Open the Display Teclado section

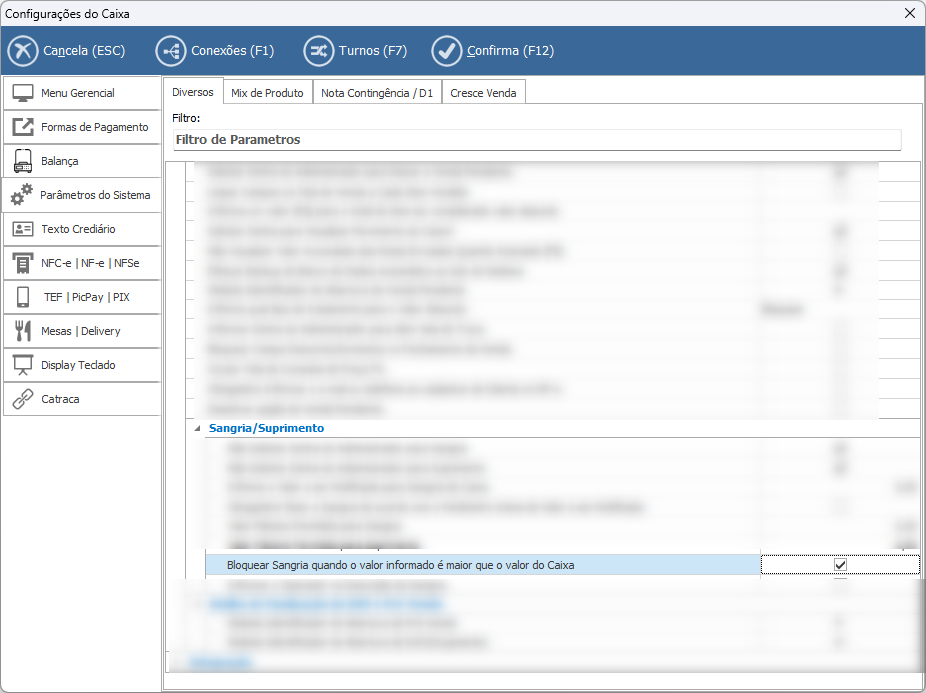point(82,365)
